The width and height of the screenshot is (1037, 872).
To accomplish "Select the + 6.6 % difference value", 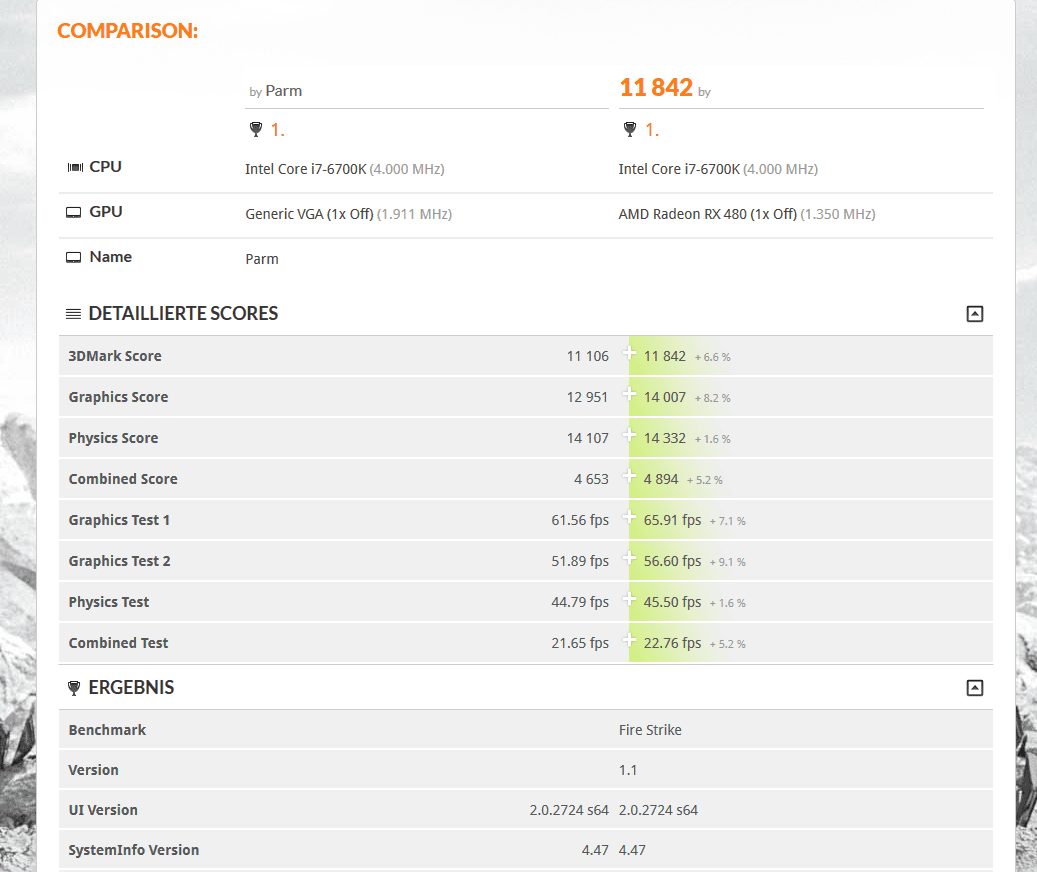I will tap(712, 357).
